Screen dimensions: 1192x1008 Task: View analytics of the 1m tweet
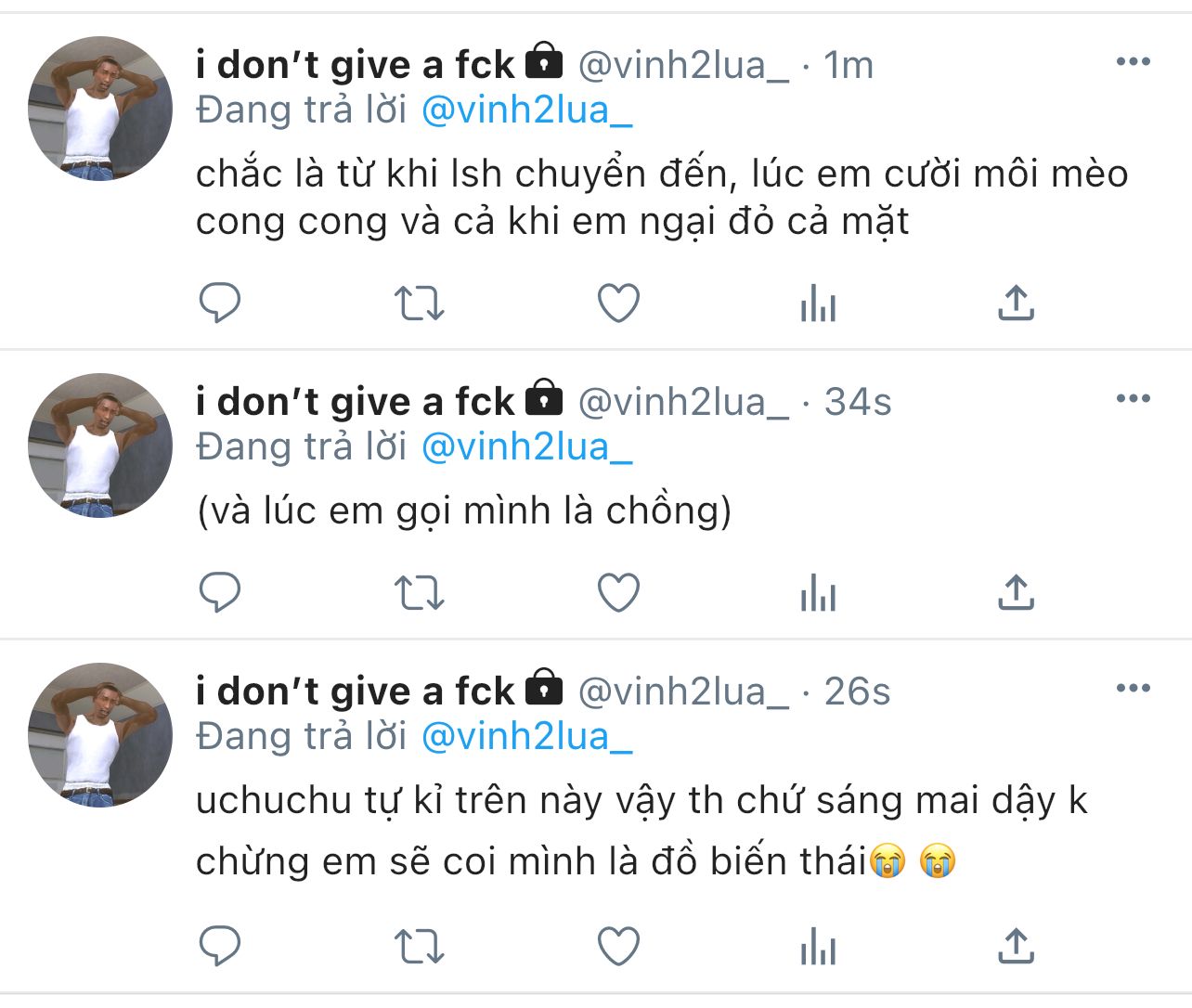[x=818, y=304]
